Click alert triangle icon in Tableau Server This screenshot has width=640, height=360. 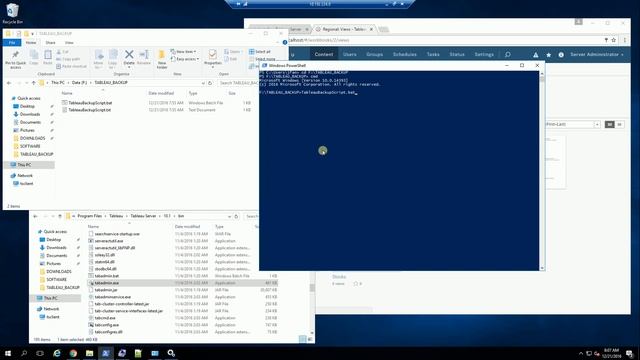pyautogui.click(x=536, y=55)
